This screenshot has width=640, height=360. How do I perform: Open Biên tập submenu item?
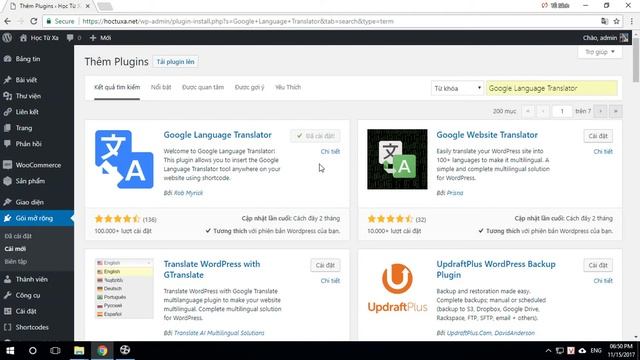click(x=16, y=261)
